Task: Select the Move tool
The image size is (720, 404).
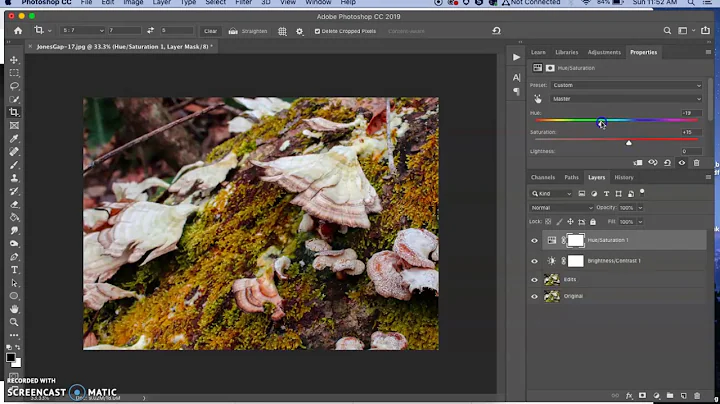Action: [14, 60]
